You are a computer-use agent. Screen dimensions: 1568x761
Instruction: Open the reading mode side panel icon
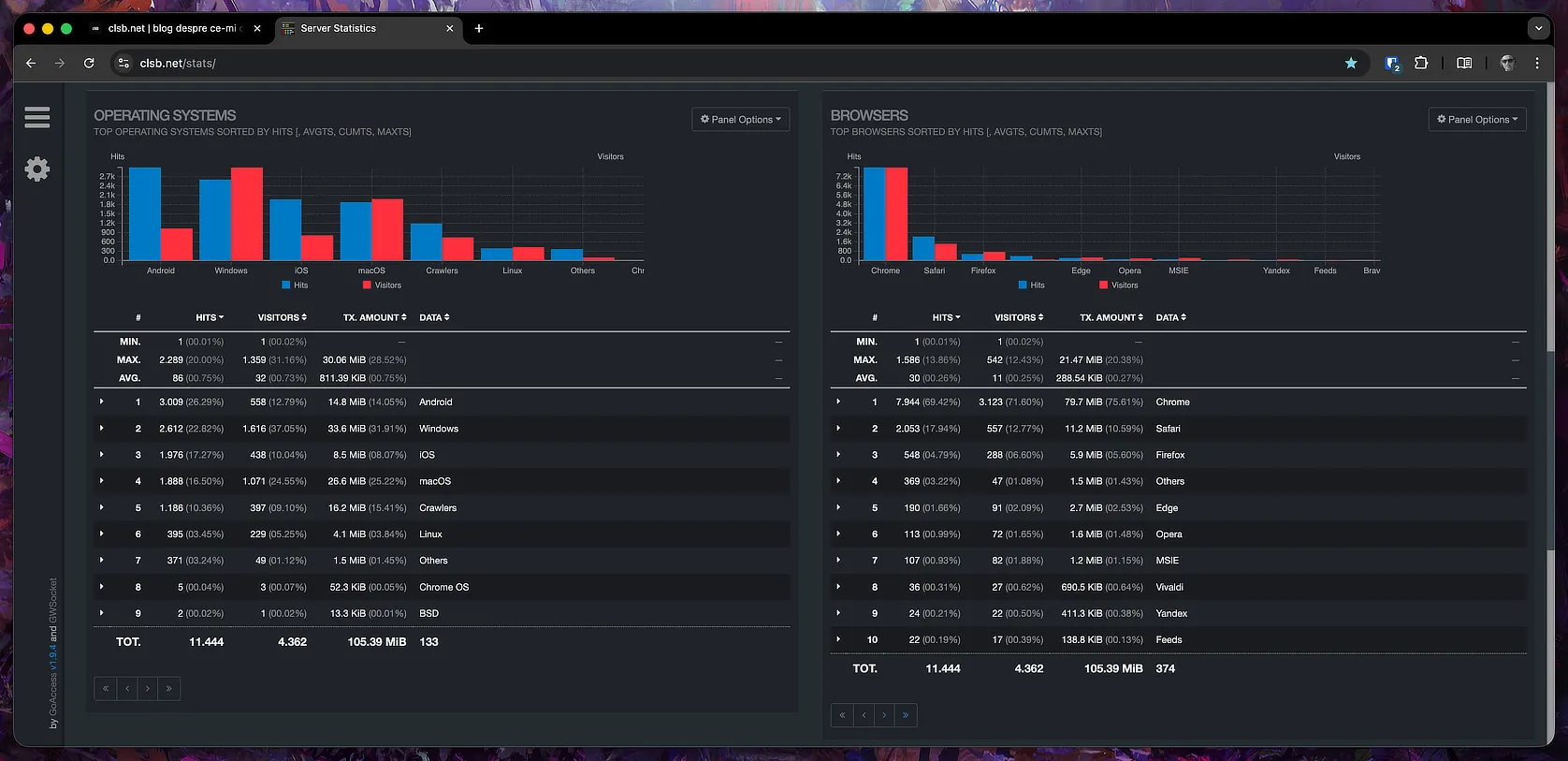coord(1464,64)
